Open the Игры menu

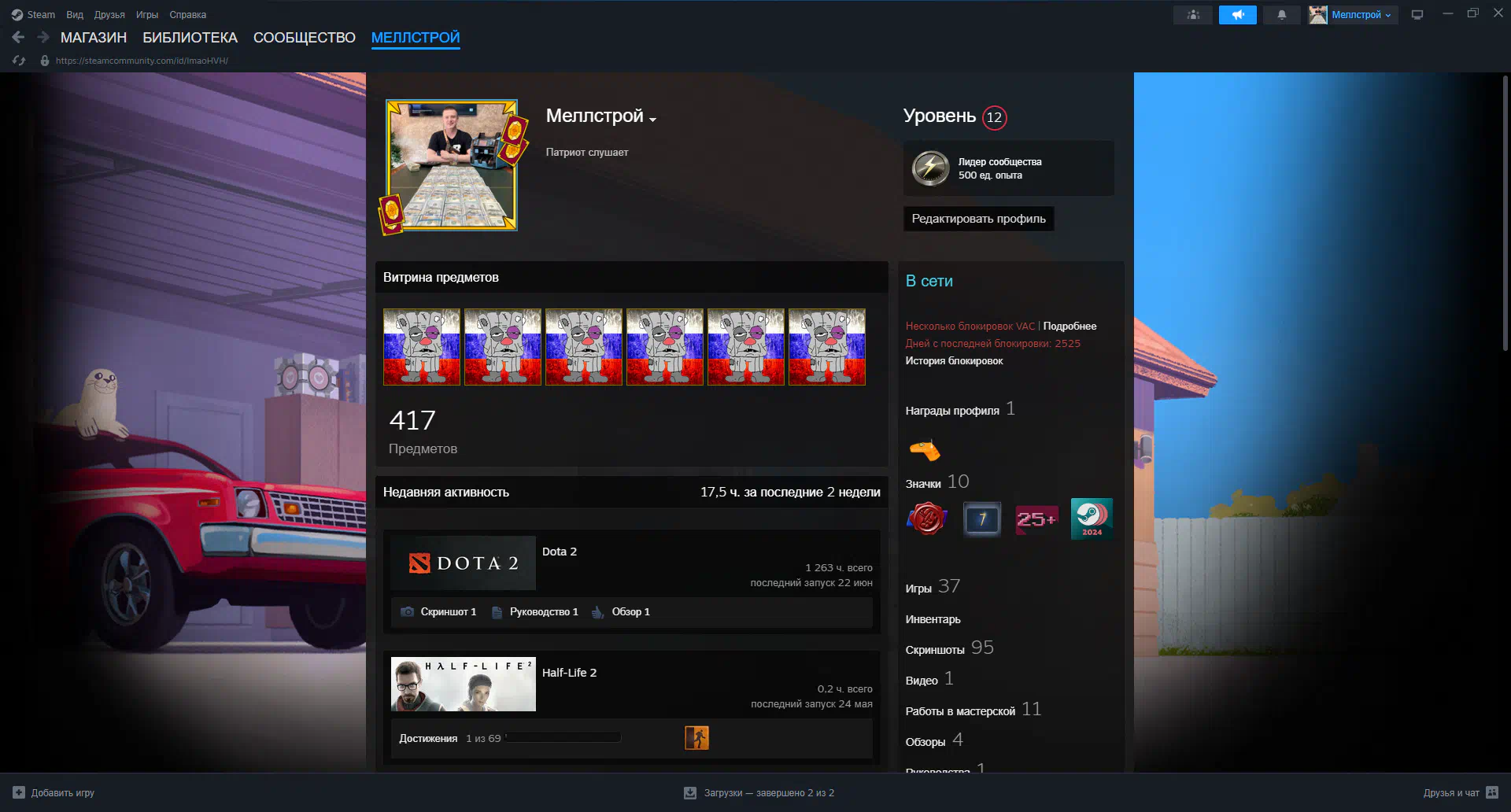[x=147, y=15]
